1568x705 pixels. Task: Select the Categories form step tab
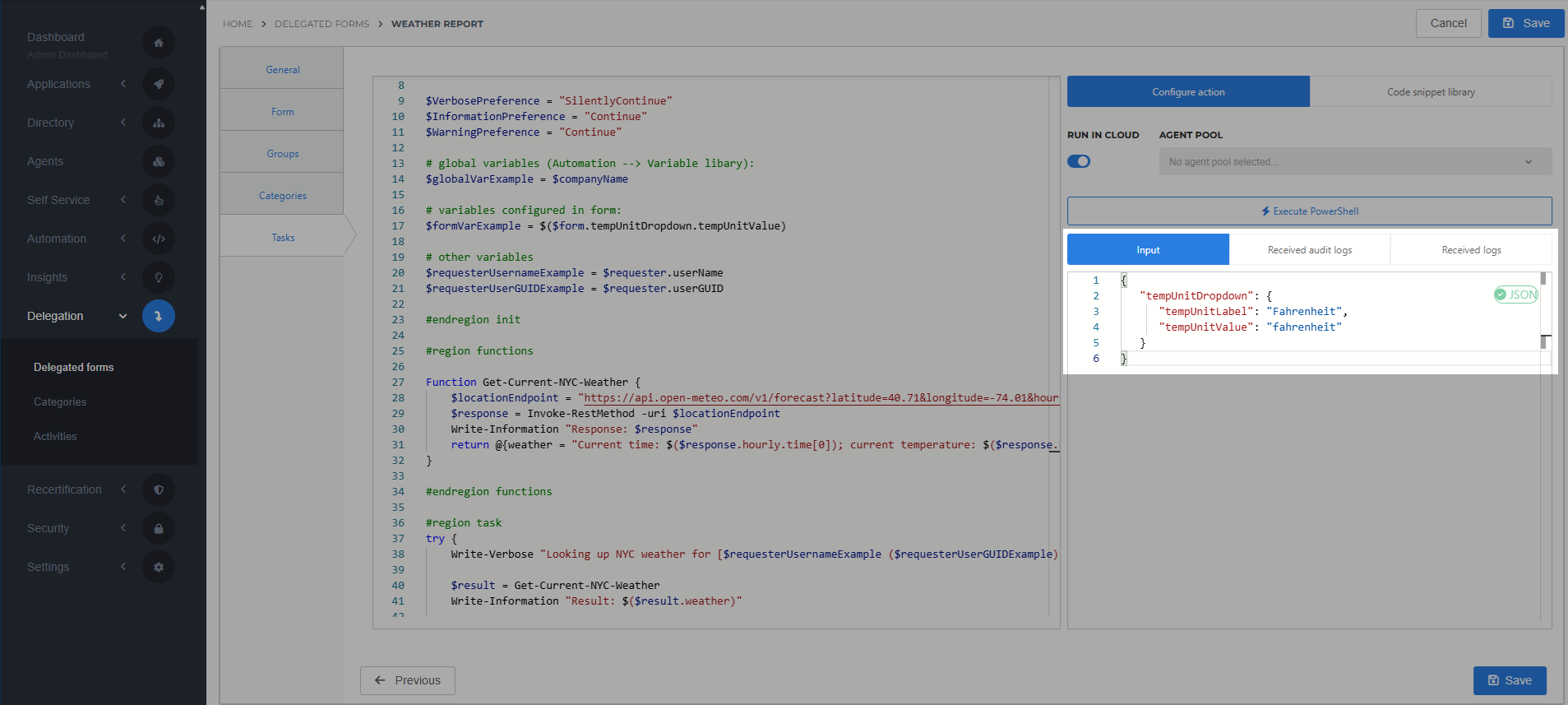pos(282,196)
